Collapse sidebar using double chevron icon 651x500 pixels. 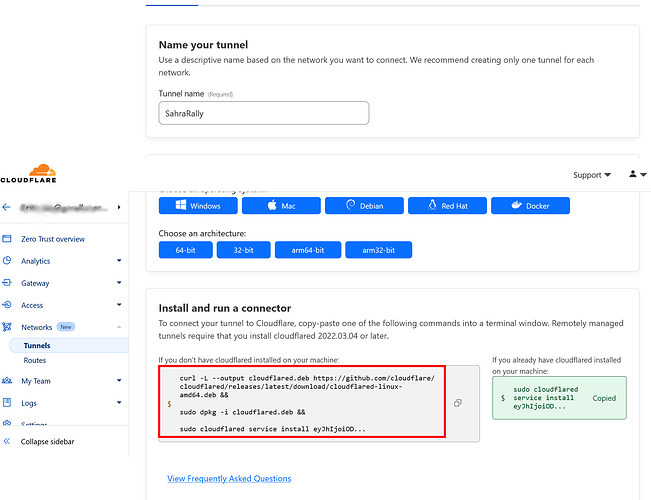click(x=7, y=441)
